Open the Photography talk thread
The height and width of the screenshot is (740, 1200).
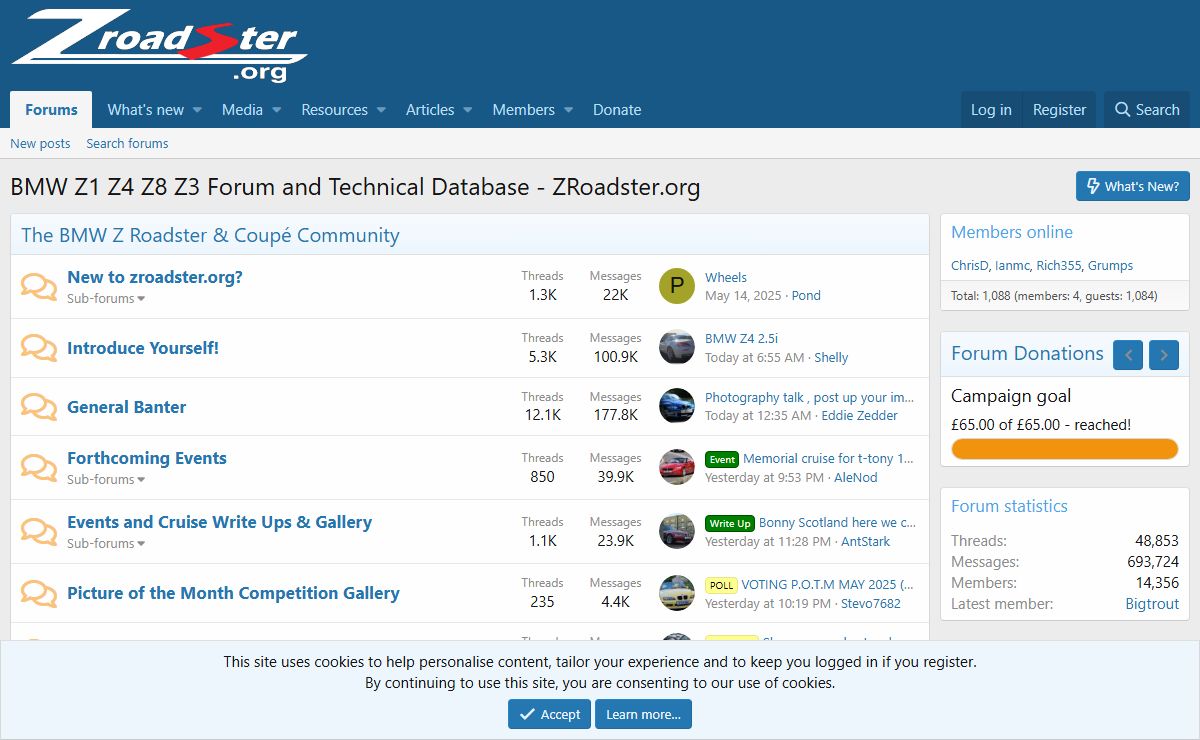[x=809, y=397]
